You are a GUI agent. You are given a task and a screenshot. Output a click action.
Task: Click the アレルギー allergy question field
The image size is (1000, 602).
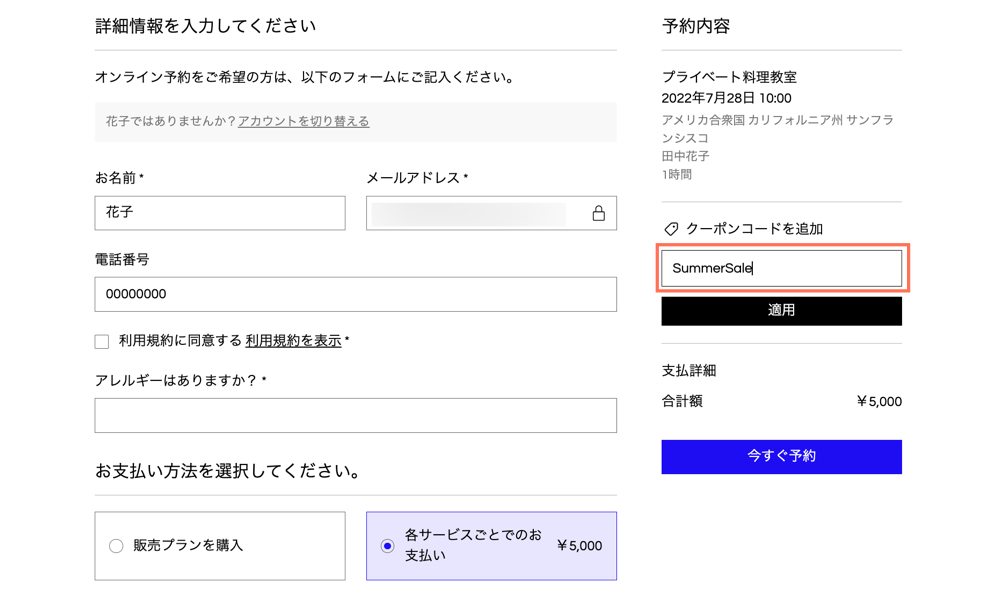click(355, 415)
